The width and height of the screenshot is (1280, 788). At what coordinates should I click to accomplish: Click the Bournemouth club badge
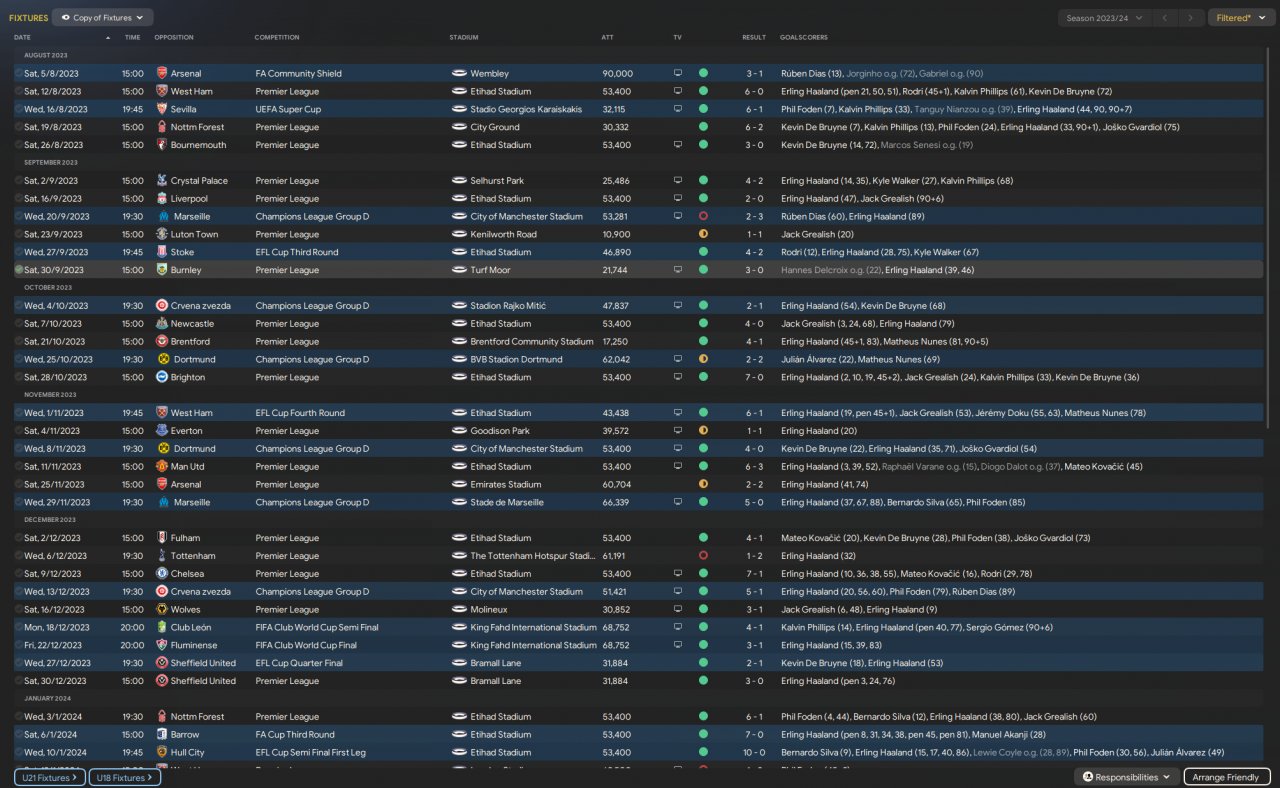point(163,145)
